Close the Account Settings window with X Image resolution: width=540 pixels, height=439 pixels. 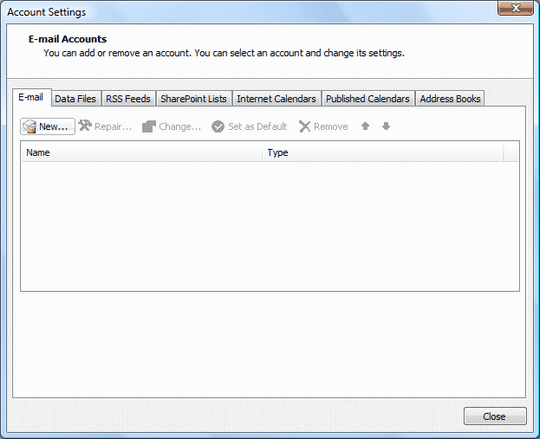(x=515, y=8)
